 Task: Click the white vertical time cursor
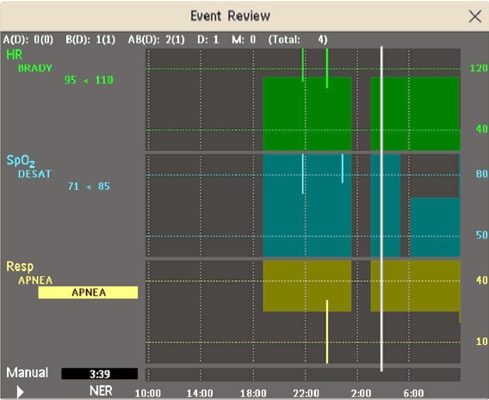[x=382, y=209]
